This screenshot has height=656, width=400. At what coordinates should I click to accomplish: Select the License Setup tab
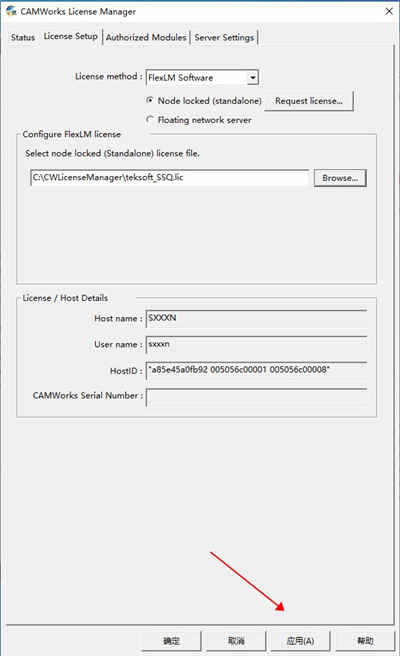70,36
